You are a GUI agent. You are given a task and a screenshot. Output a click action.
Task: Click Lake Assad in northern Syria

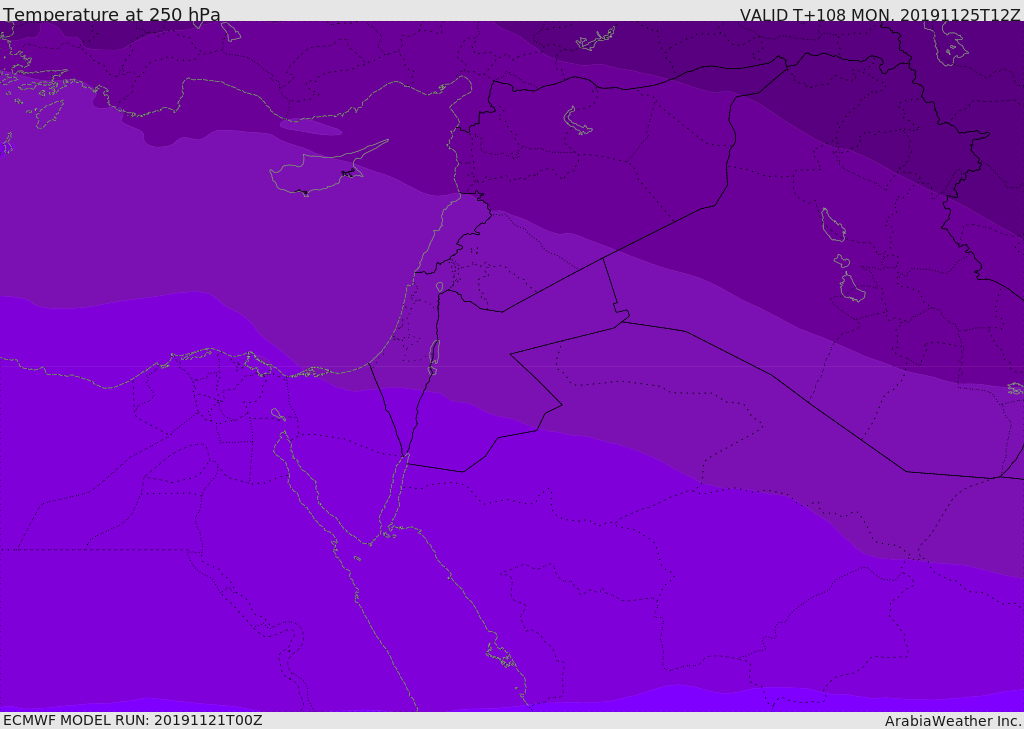pyautogui.click(x=577, y=121)
